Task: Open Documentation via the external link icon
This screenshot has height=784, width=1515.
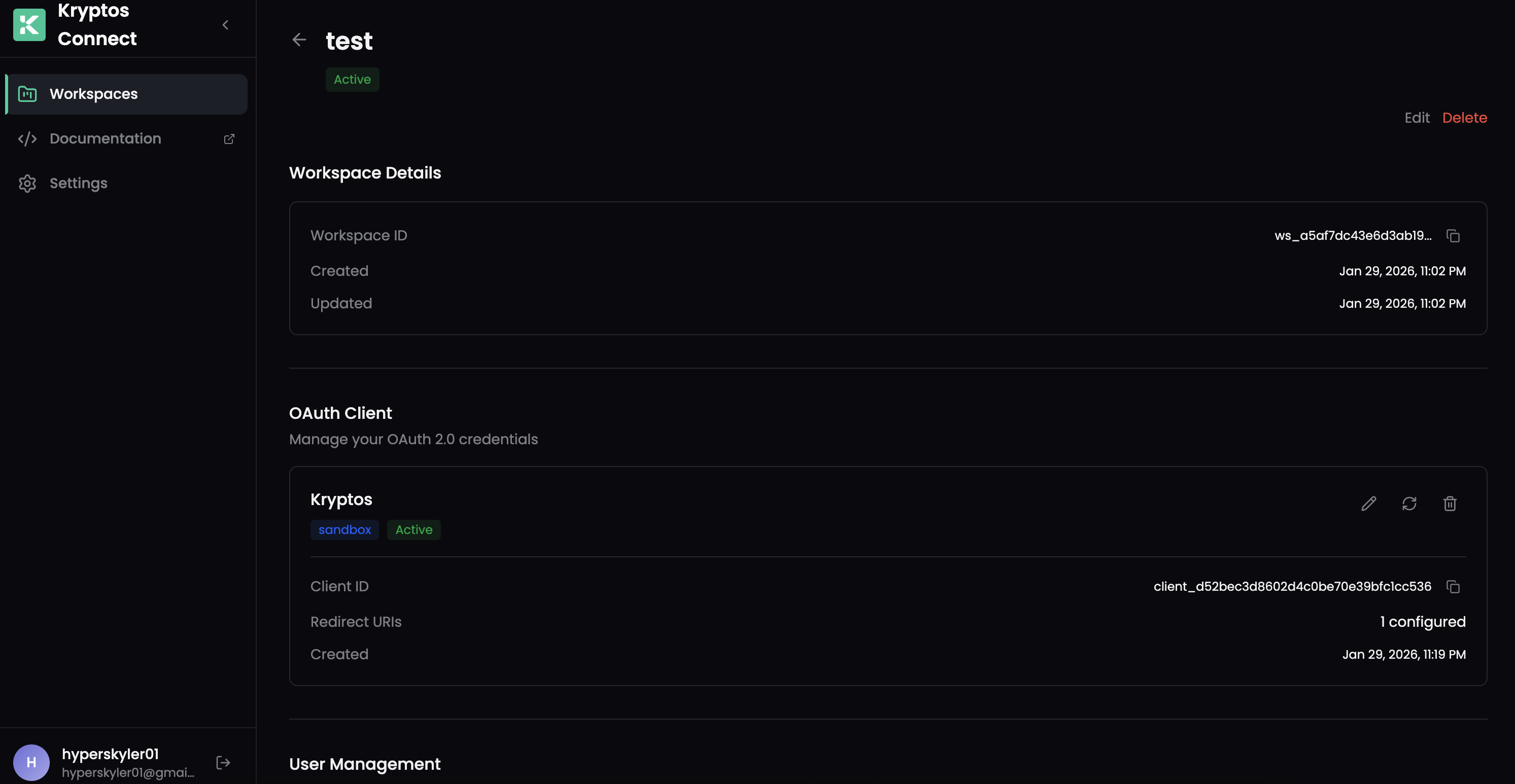Action: tap(229, 139)
